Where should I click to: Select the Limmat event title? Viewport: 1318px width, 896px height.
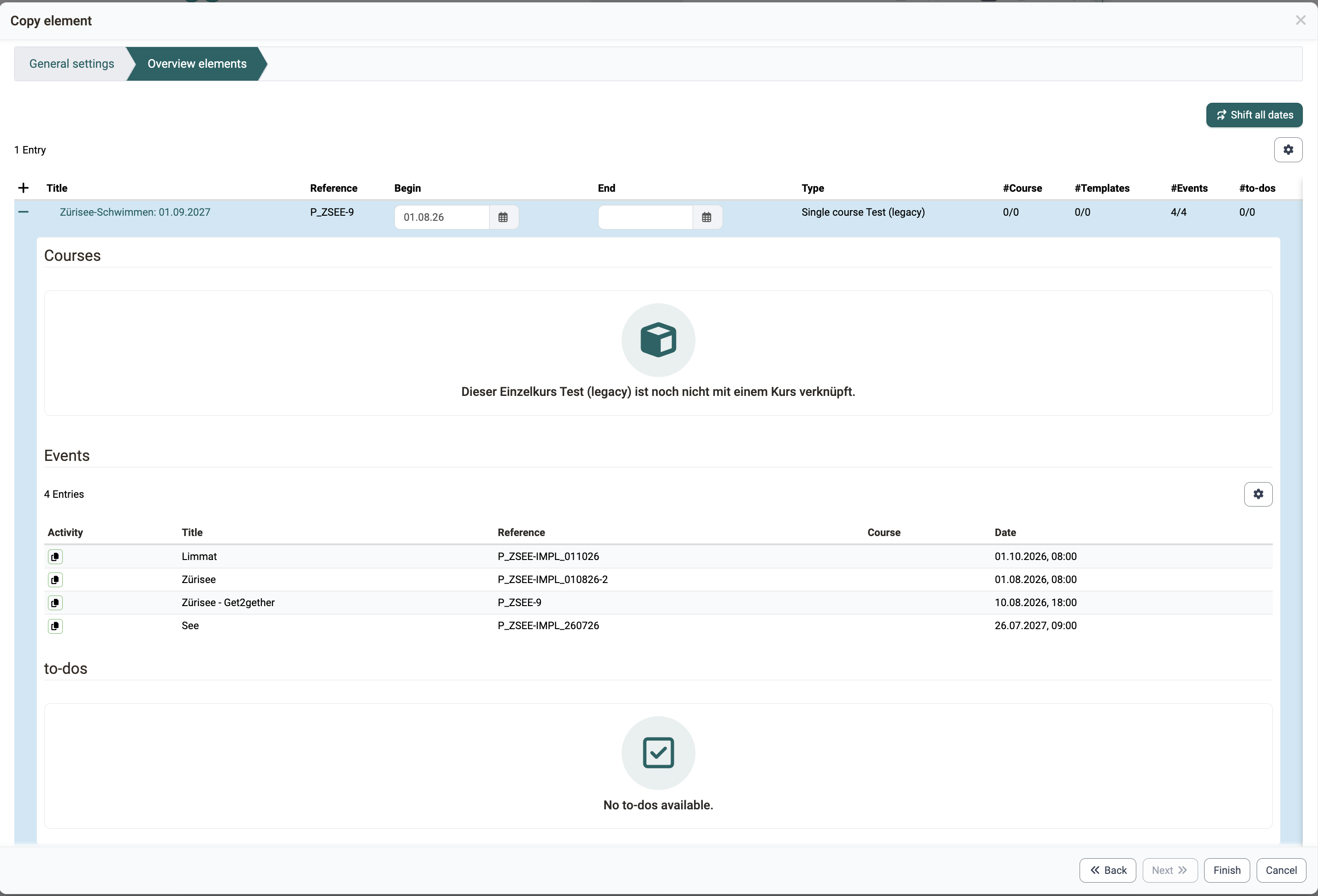coord(199,556)
